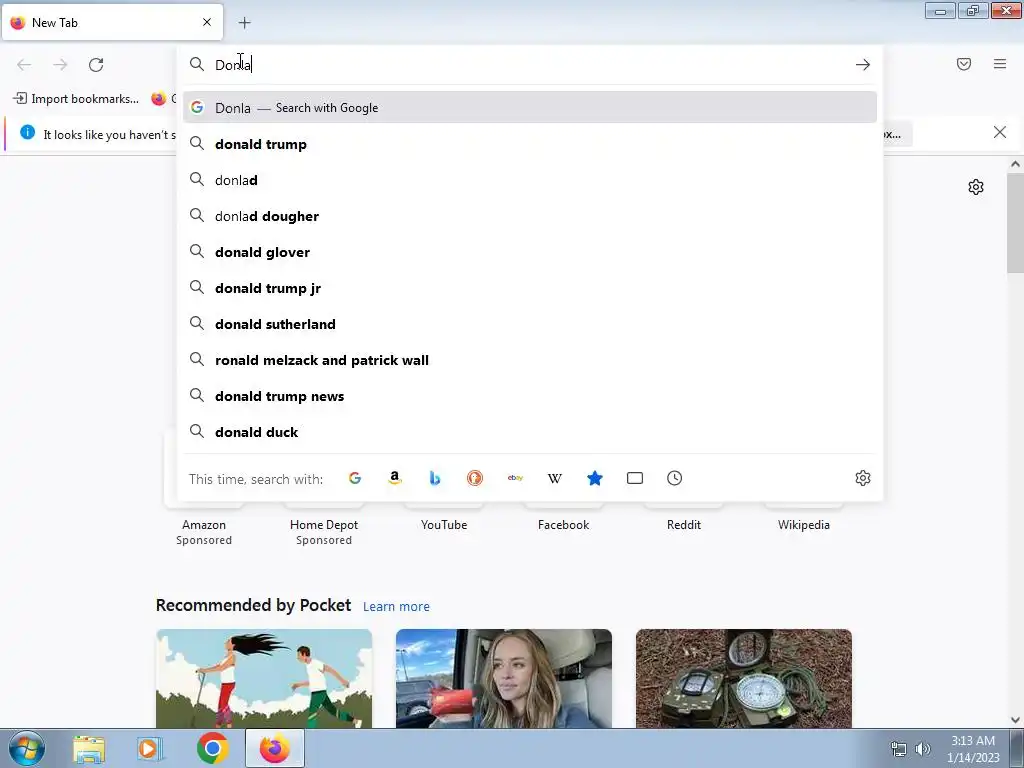Screen dimensions: 1024x768
Task: Search this time with Google icon
Action: point(355,478)
